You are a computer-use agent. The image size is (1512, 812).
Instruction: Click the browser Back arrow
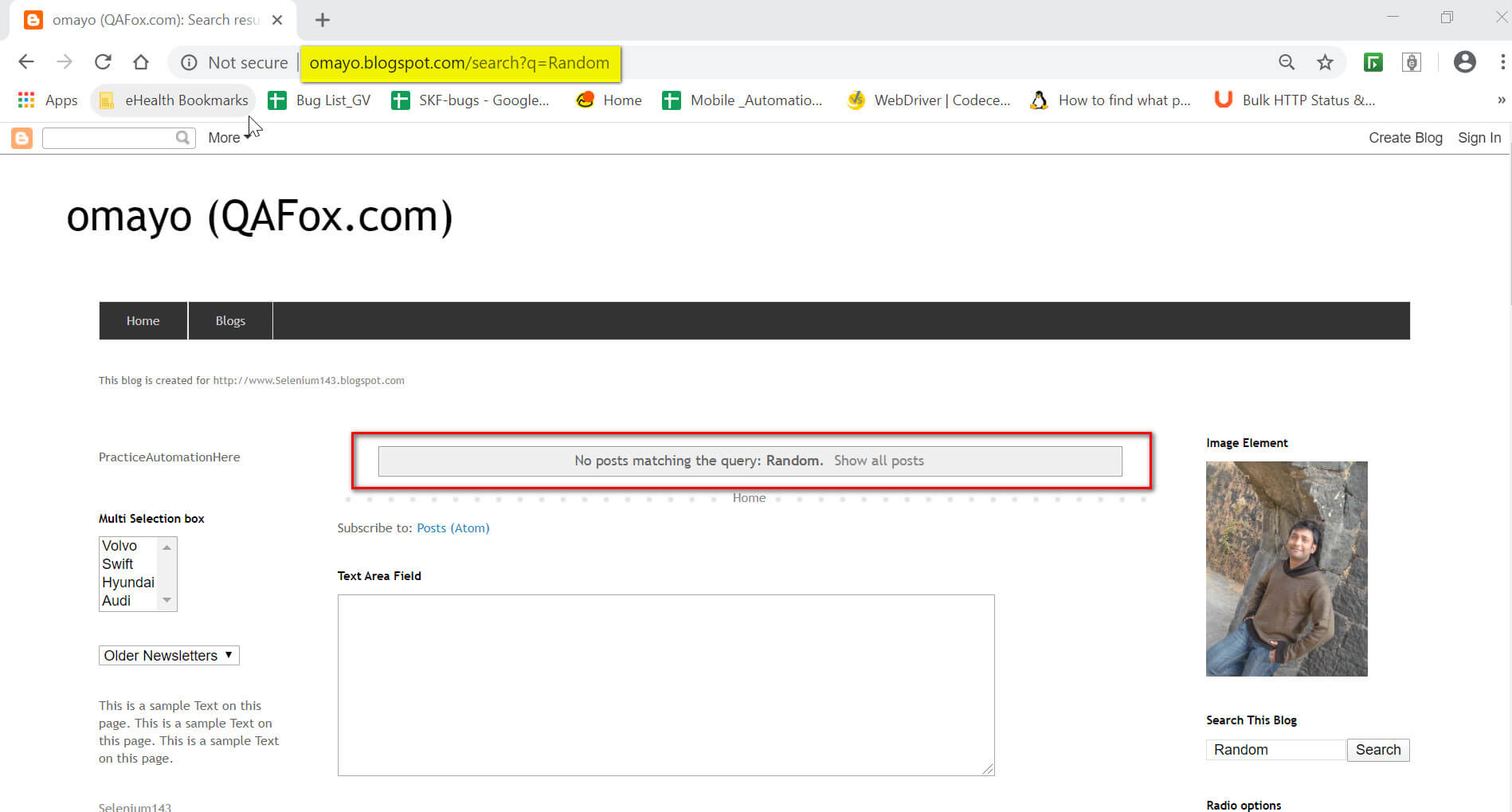pyautogui.click(x=26, y=62)
